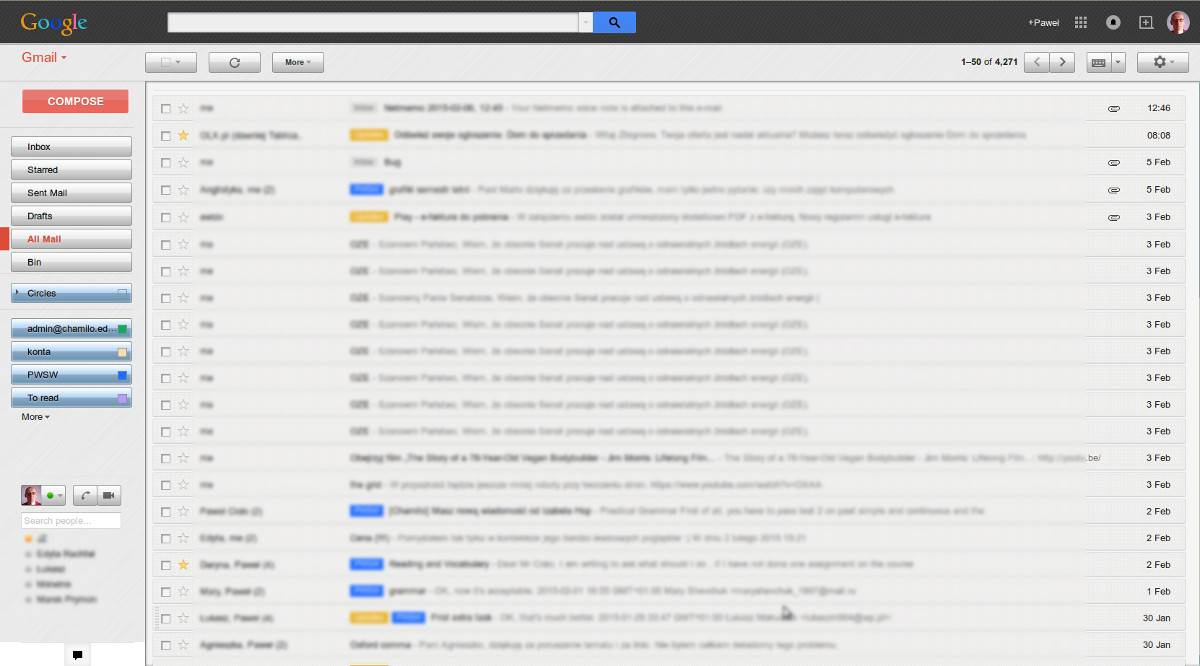Image resolution: width=1200 pixels, height=666 pixels.
Task: Open the More actions dropdown in toolbar
Action: point(297,62)
